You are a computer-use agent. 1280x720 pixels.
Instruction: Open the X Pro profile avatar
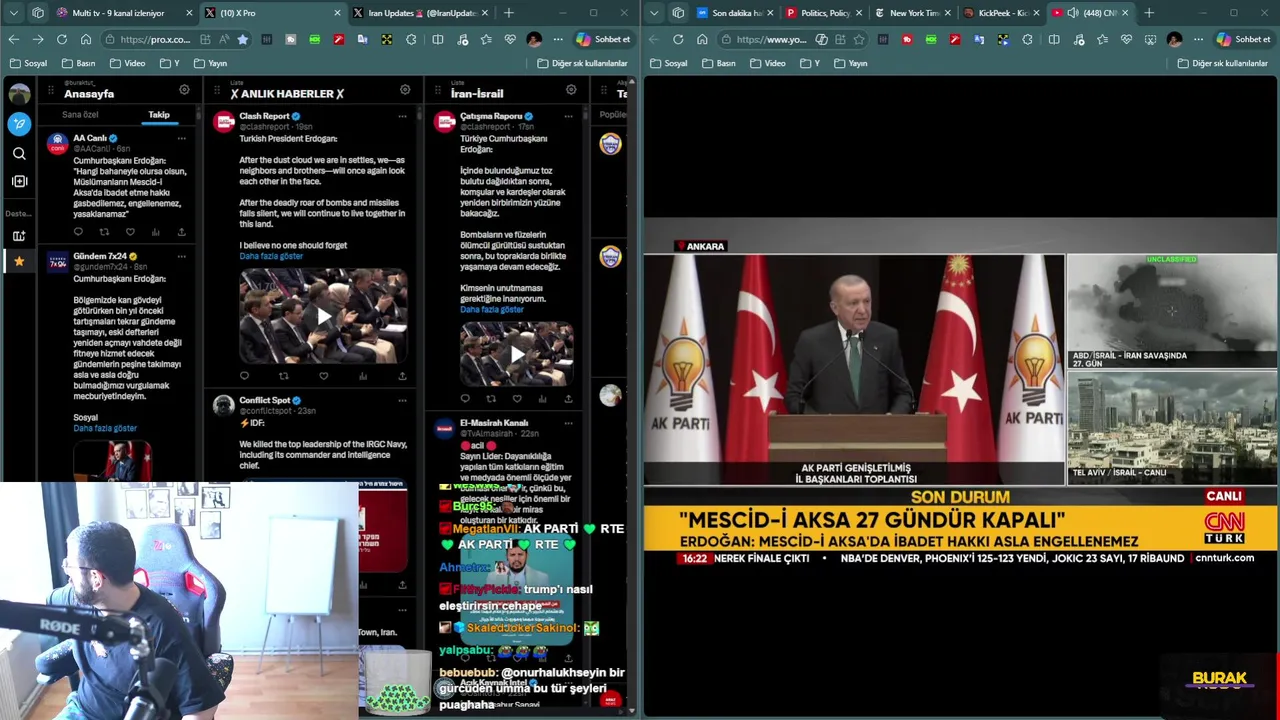pyautogui.click(x=19, y=94)
